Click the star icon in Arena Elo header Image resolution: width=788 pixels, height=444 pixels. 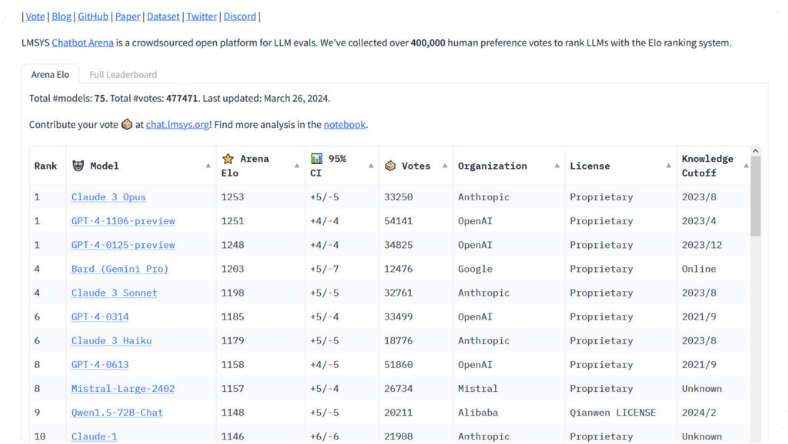coord(228,159)
